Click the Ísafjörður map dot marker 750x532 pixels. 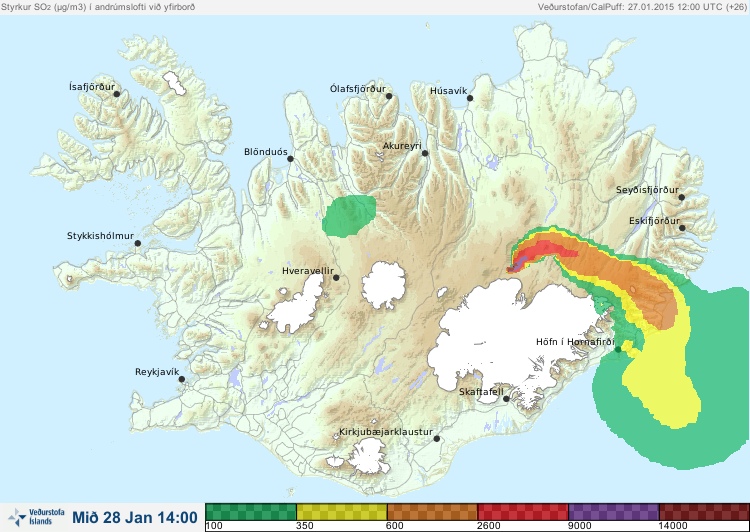[116, 94]
